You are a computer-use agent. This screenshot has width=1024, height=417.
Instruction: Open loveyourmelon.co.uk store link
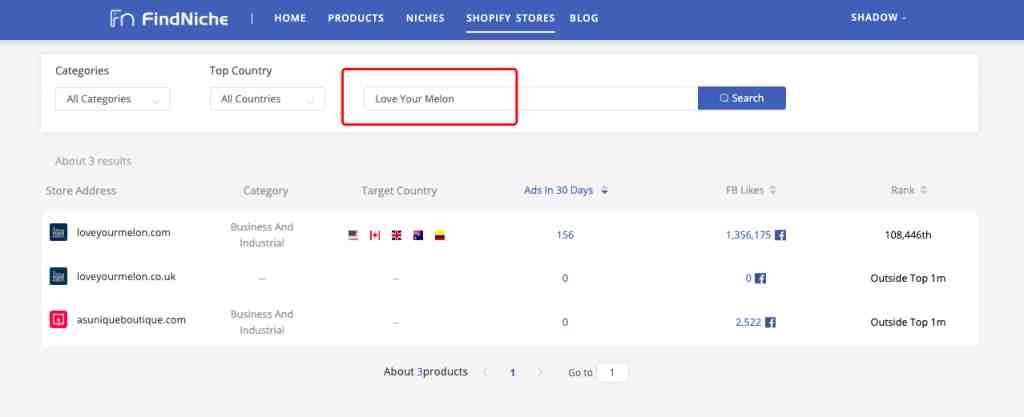[x=126, y=276]
